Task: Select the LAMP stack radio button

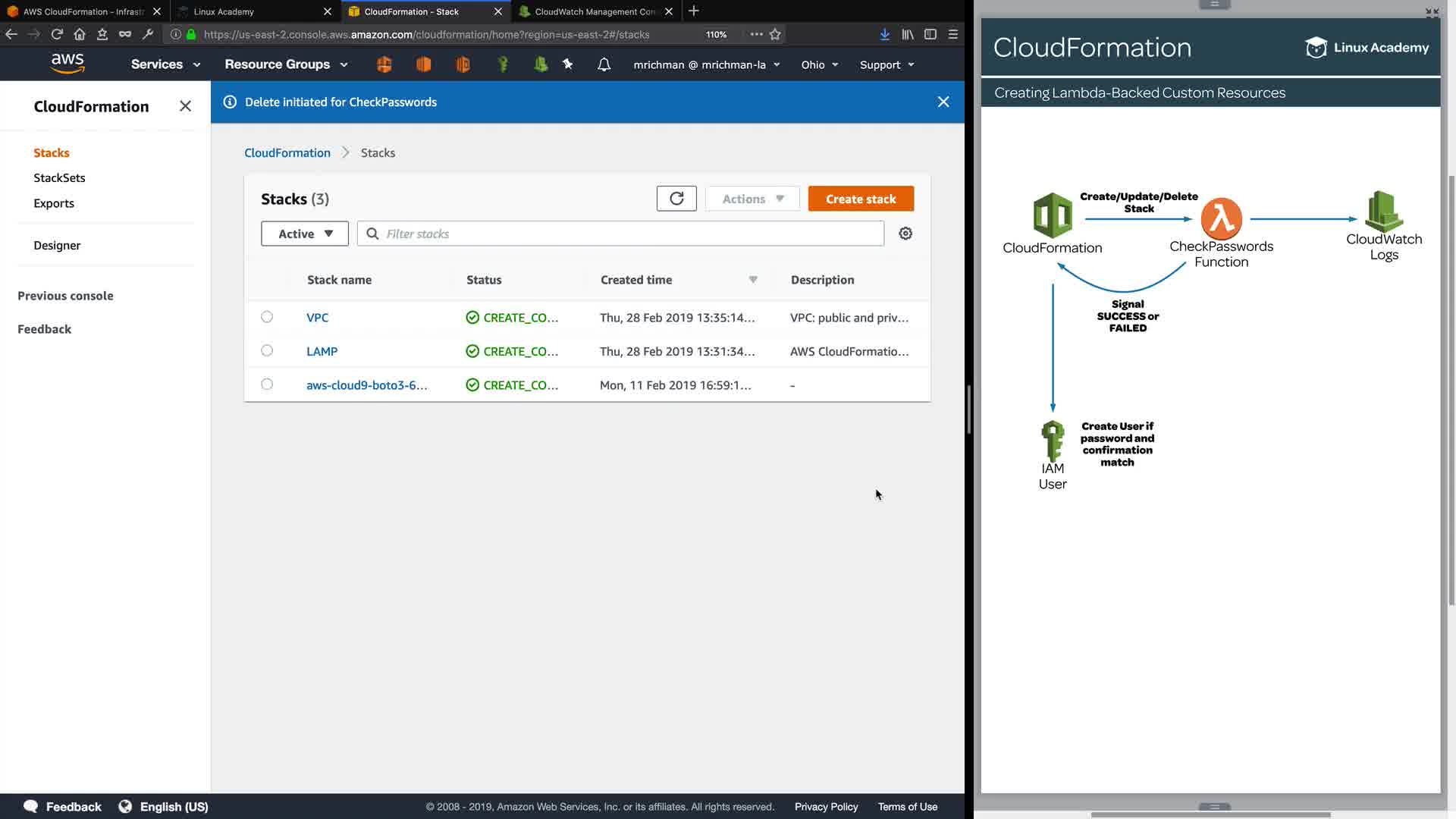Action: click(267, 350)
